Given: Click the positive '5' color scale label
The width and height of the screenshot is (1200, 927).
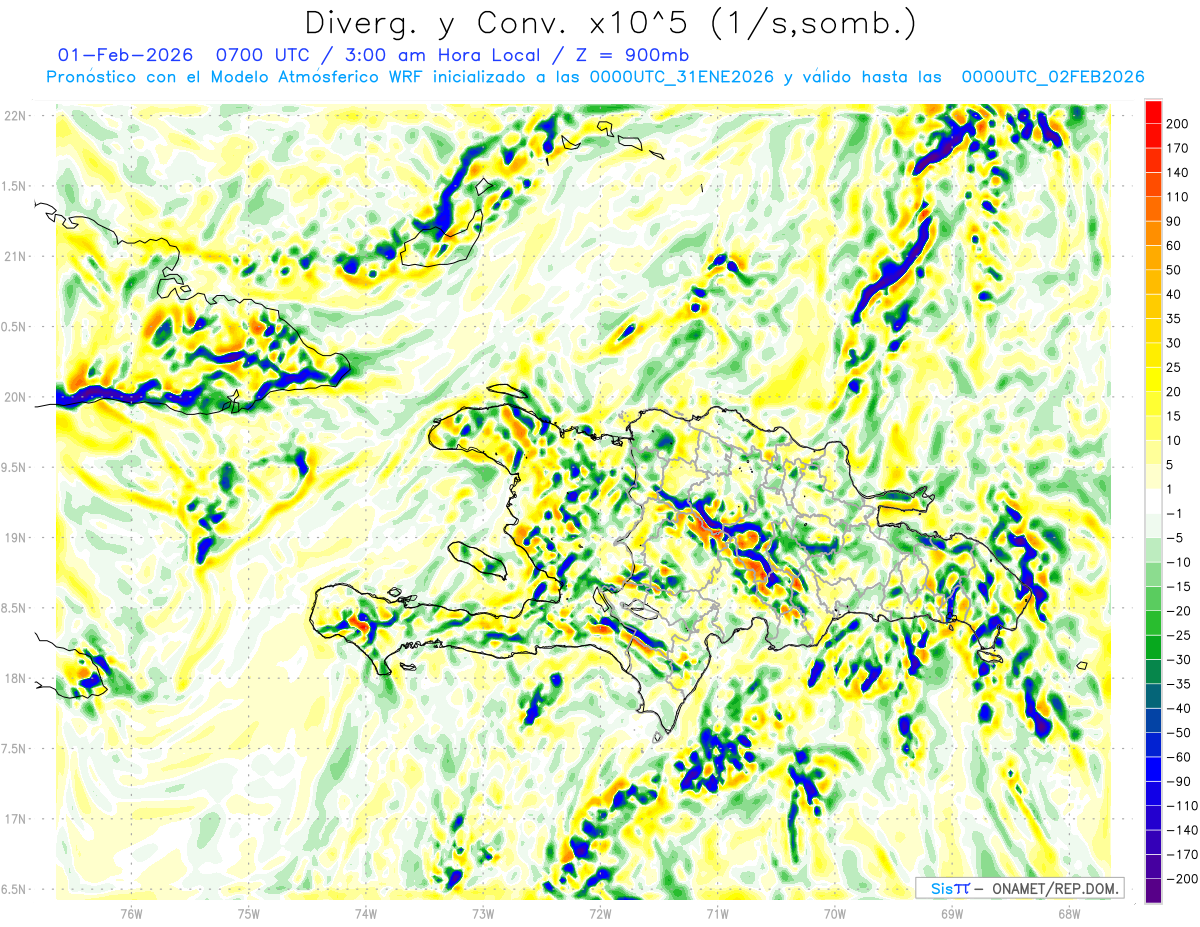Looking at the screenshot, I should (x=1172, y=465).
